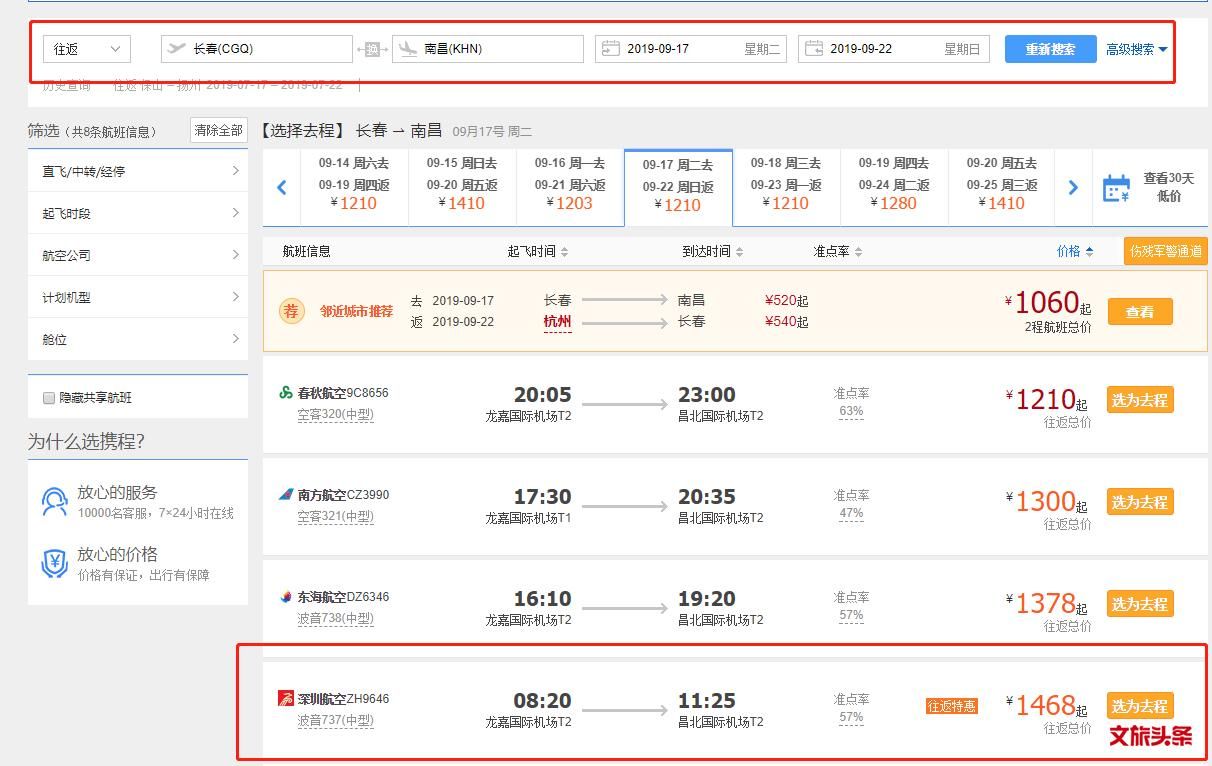Click 清除全部 to clear filters
The image size is (1212, 766).
219,130
